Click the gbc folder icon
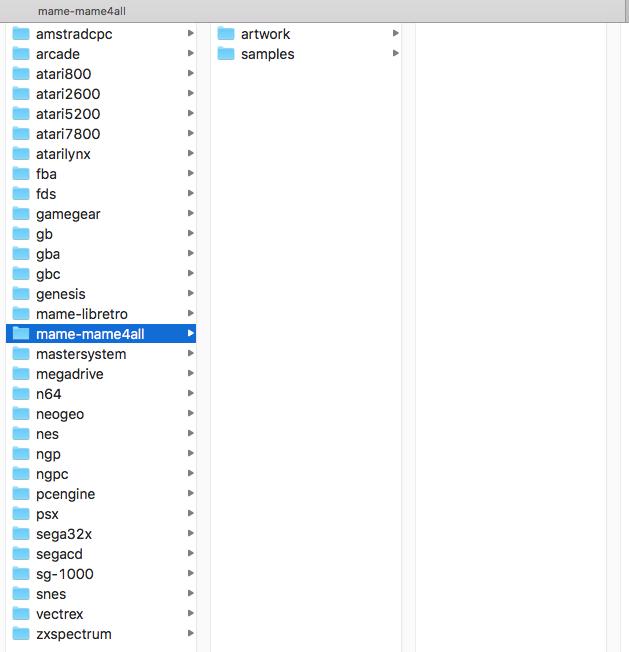 pyautogui.click(x=21, y=274)
